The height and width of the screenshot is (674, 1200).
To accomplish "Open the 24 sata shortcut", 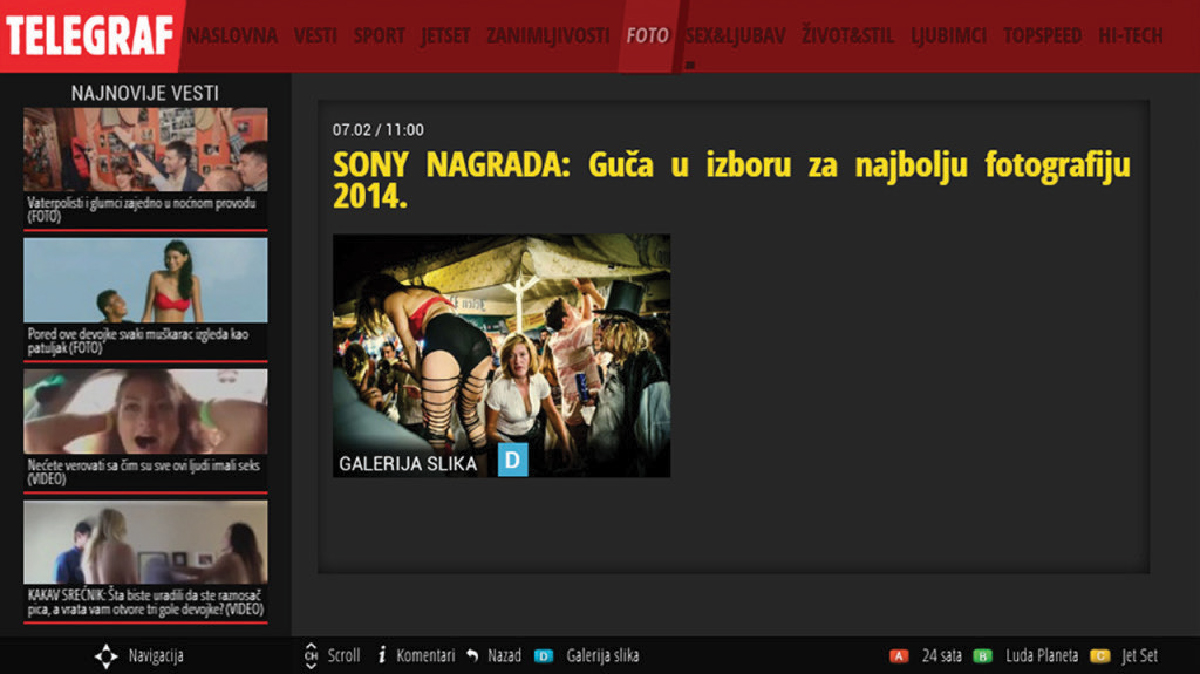I will pyautogui.click(x=942, y=656).
